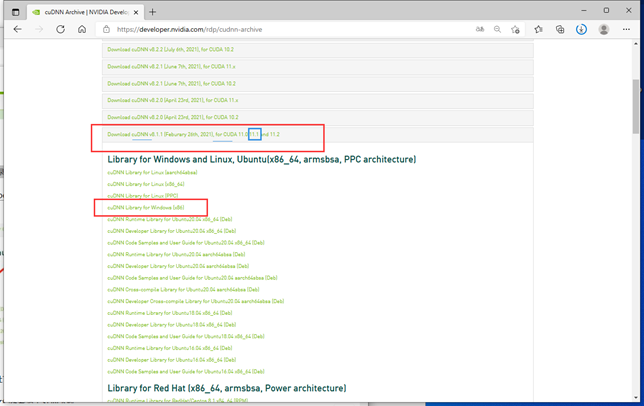Viewport: 644px width, 406px height.
Task: Click the page vertical scrollbar thumb
Action: tap(636, 106)
